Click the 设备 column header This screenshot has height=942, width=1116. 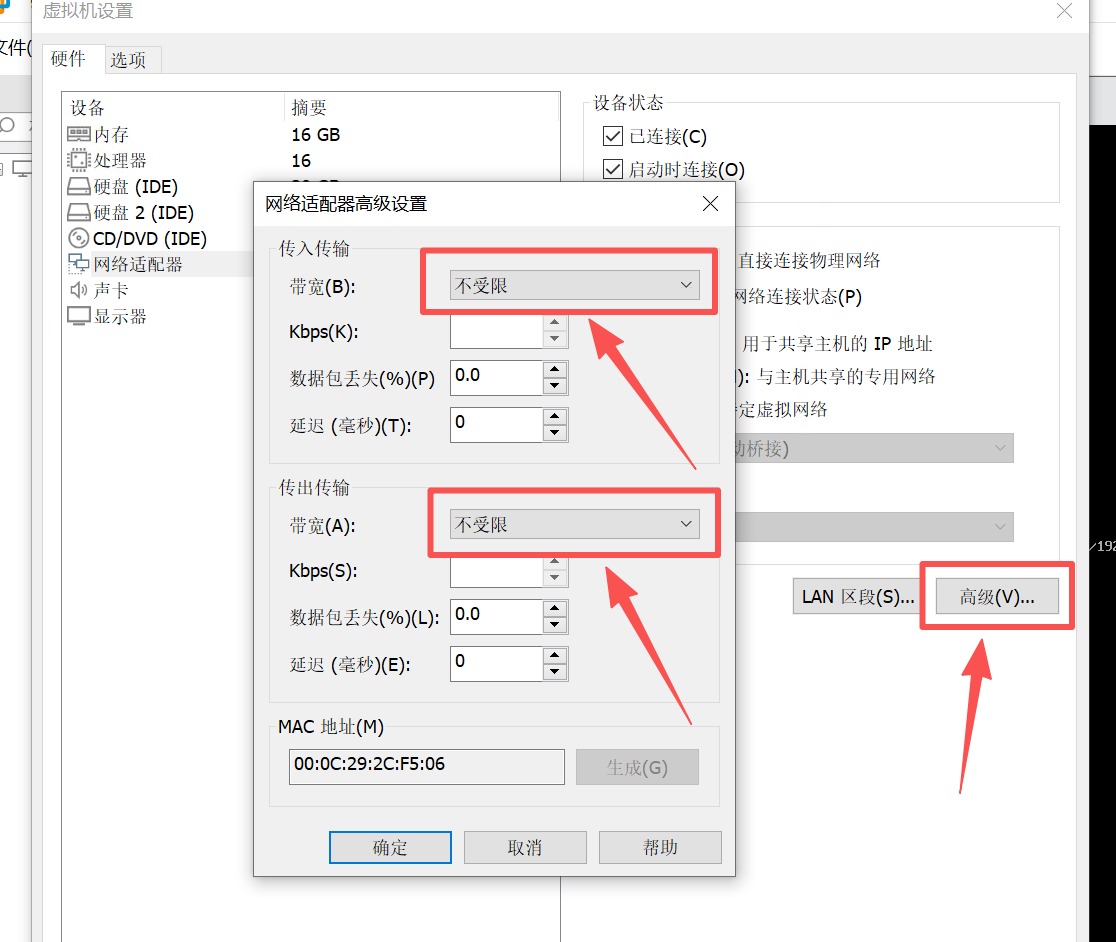pyautogui.click(x=88, y=107)
